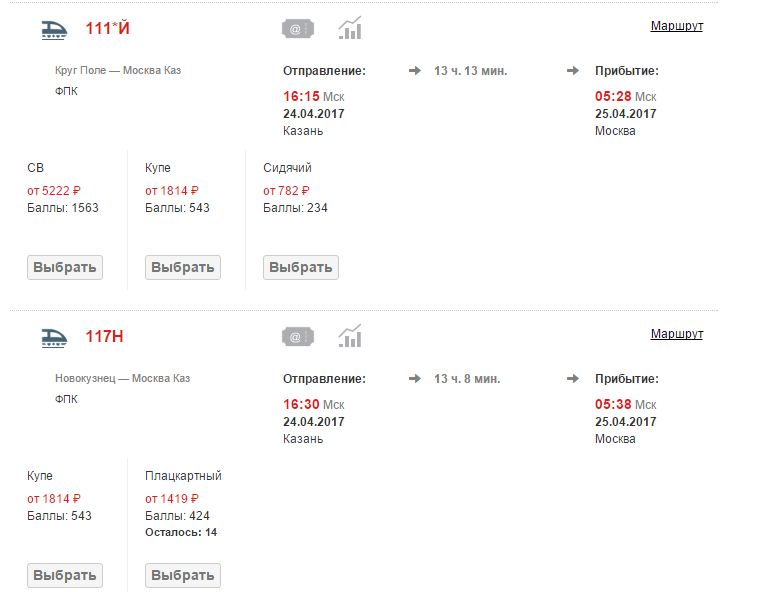Click train number 111*Й

pos(107,28)
